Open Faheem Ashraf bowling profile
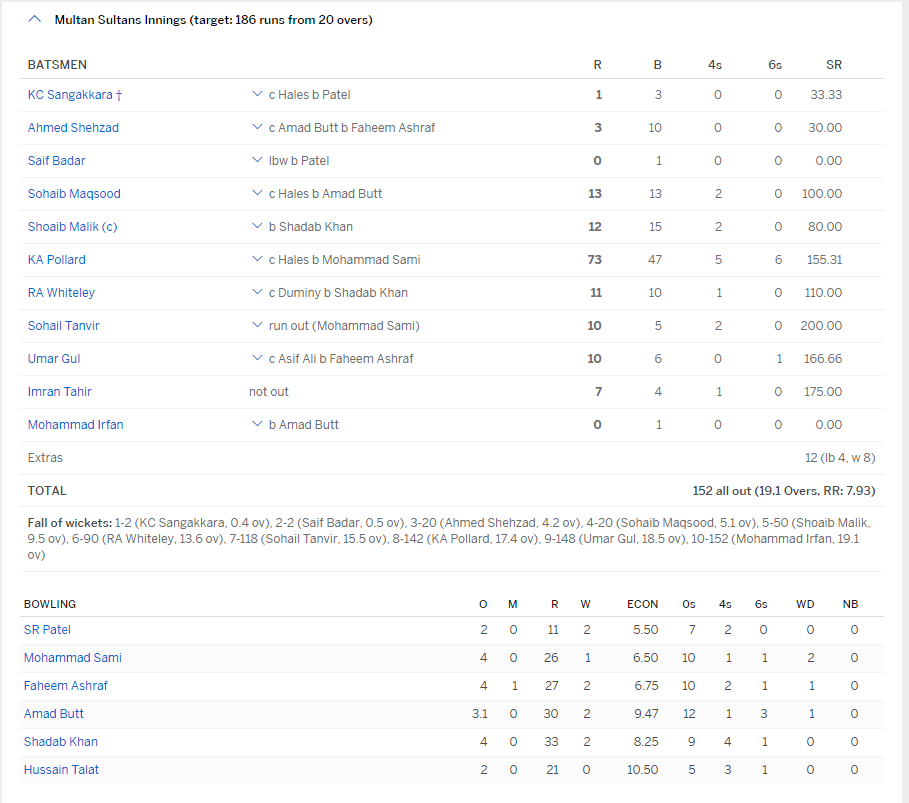 [x=66, y=686]
